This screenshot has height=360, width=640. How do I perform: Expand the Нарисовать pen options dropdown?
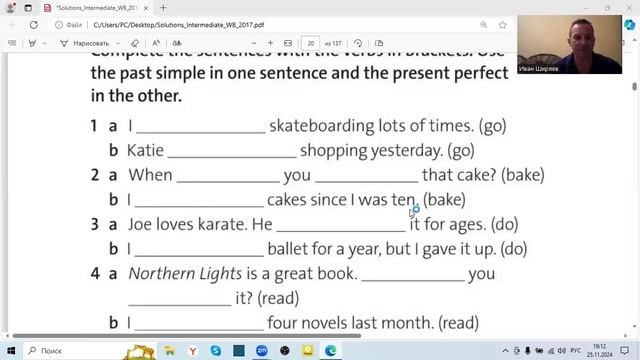(118, 43)
